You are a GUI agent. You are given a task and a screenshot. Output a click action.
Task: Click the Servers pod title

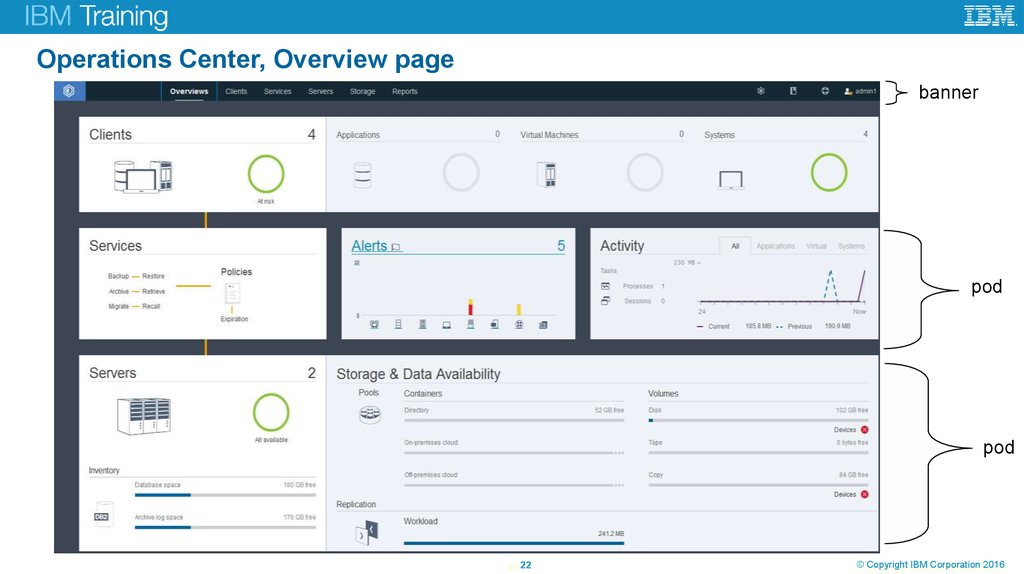(x=113, y=373)
